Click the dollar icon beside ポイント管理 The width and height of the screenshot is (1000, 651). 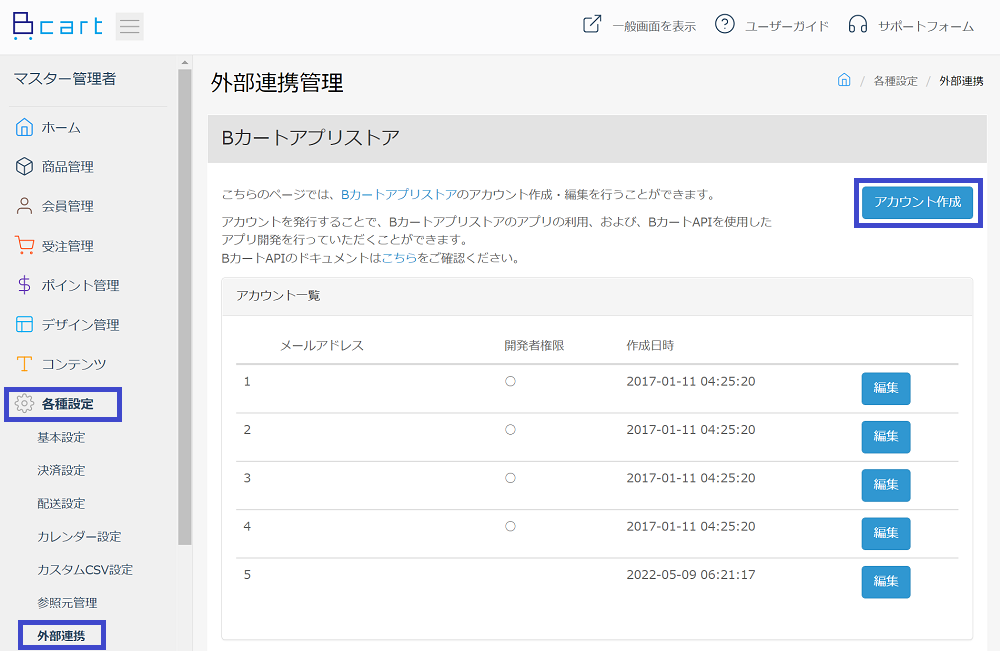(24, 284)
